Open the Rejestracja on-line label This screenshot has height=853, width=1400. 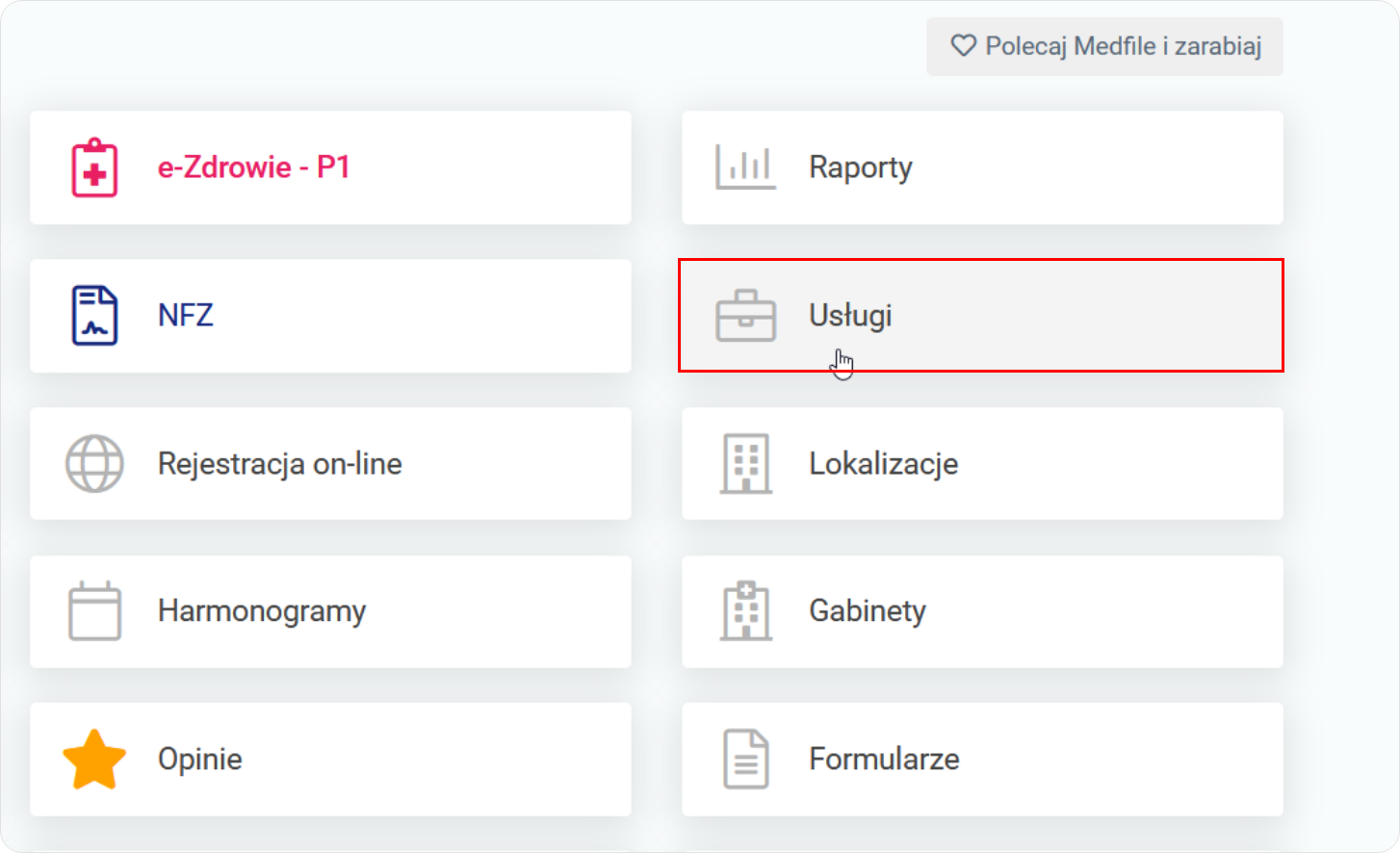[x=280, y=463]
